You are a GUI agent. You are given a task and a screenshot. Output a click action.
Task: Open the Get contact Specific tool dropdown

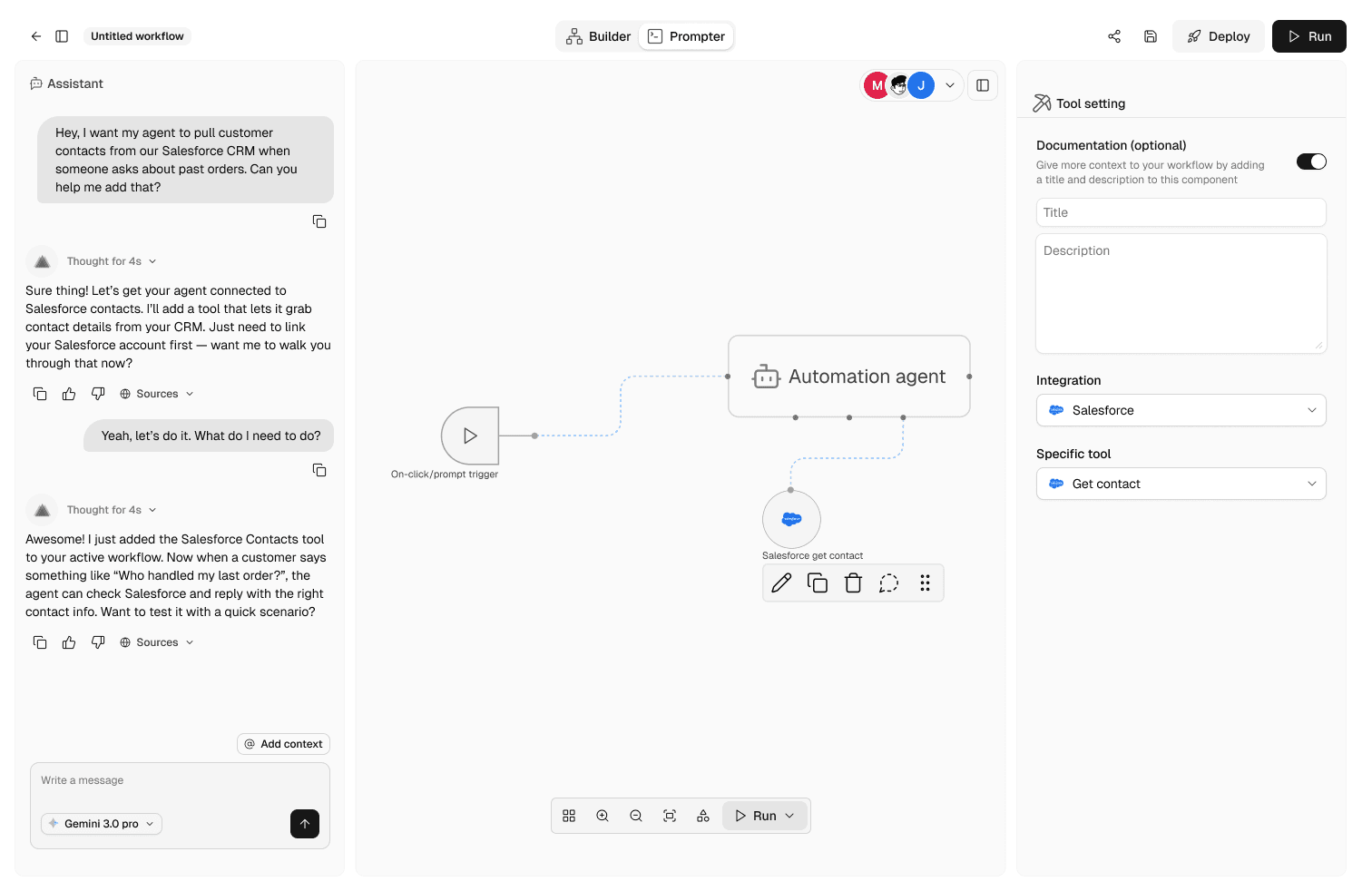pos(1181,484)
